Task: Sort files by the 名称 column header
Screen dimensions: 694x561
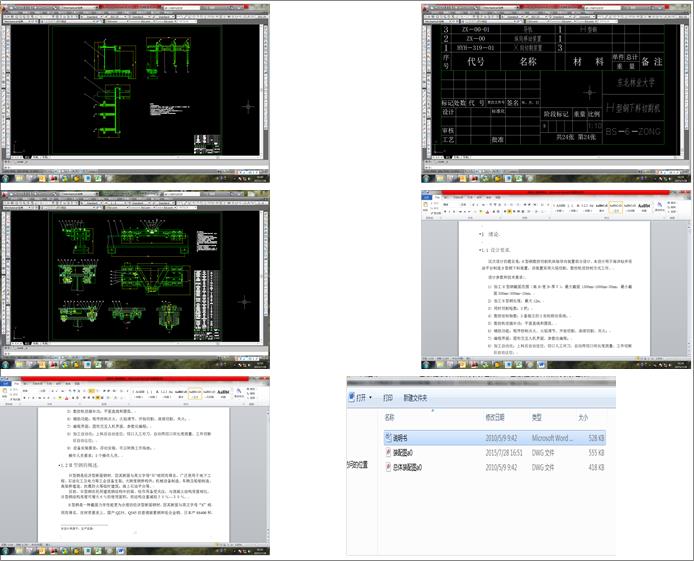Action: point(389,417)
